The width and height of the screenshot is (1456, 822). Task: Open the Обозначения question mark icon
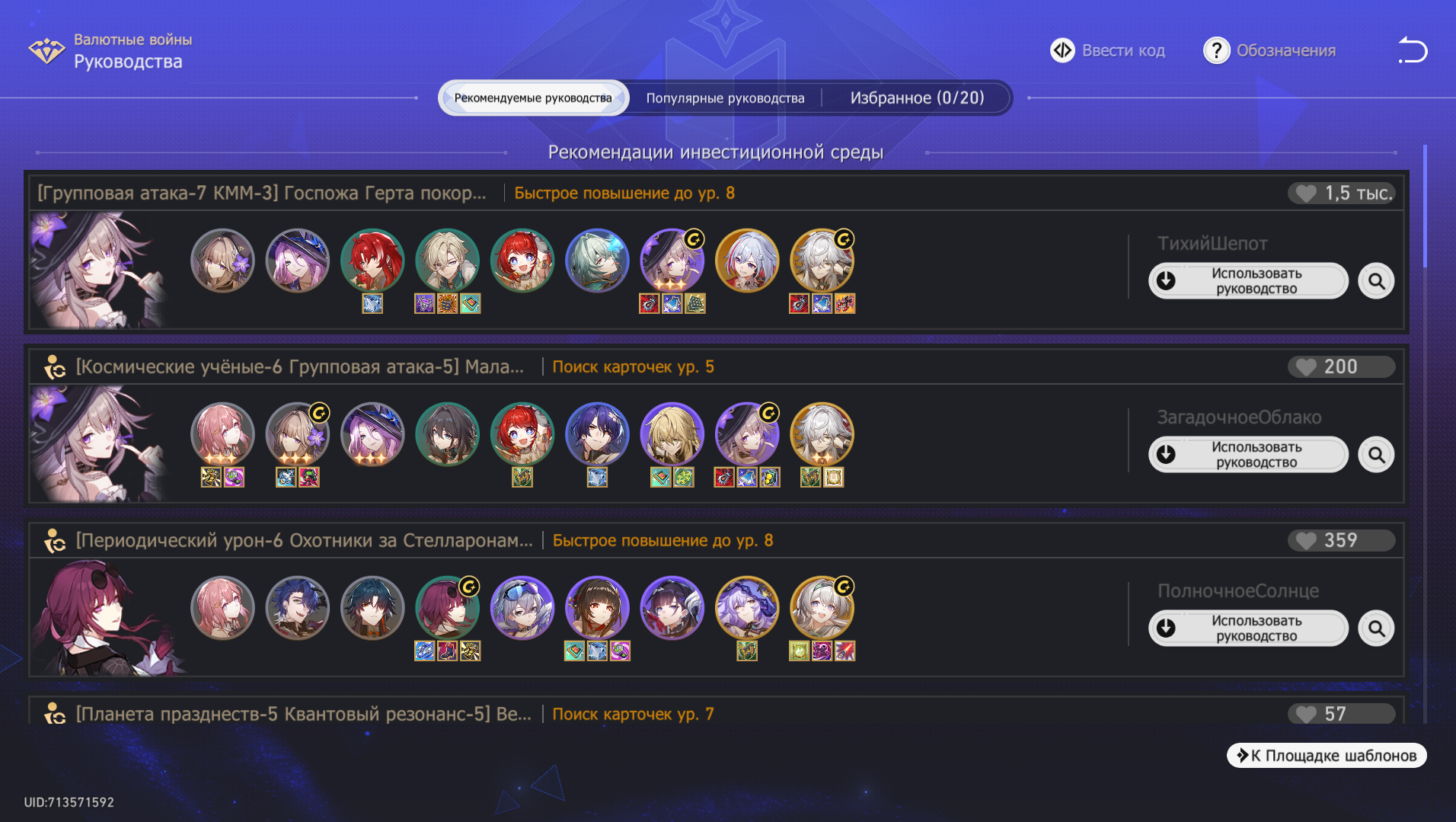tap(1216, 50)
